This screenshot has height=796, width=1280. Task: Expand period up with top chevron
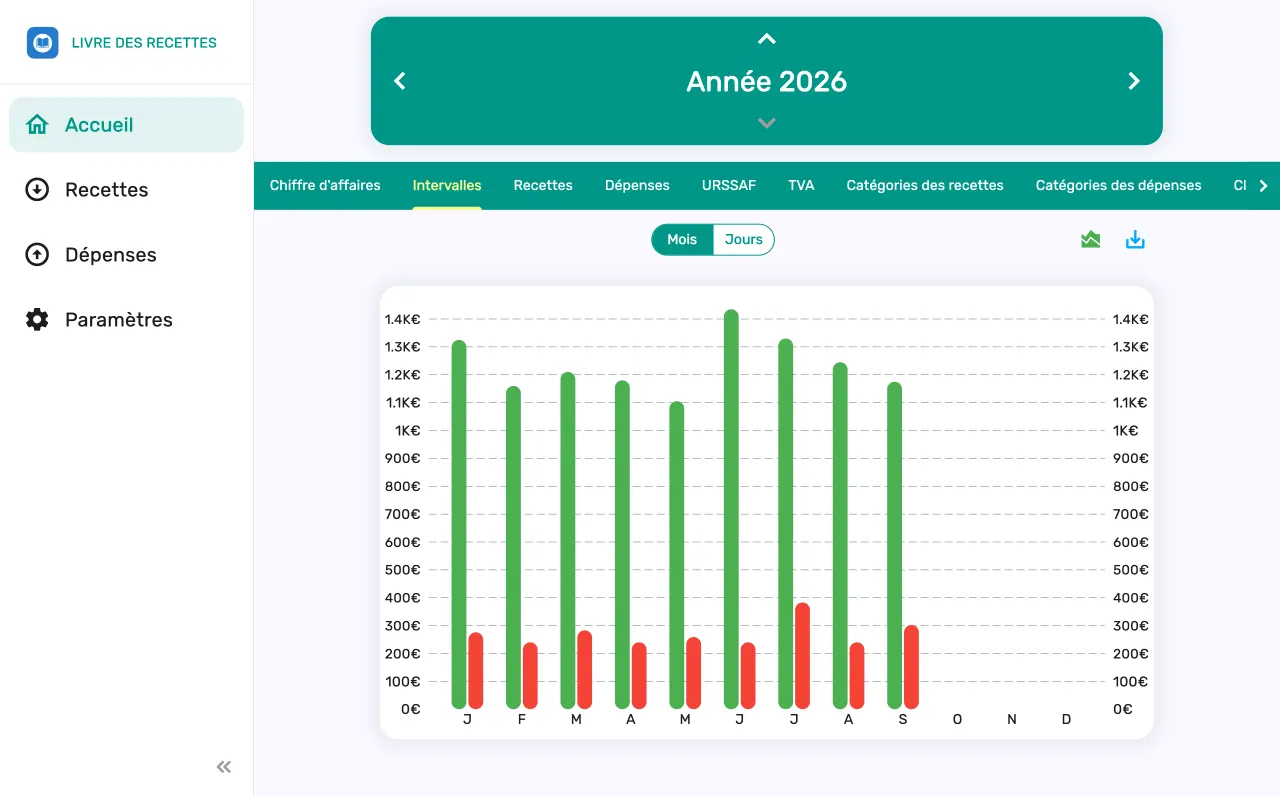tap(767, 39)
